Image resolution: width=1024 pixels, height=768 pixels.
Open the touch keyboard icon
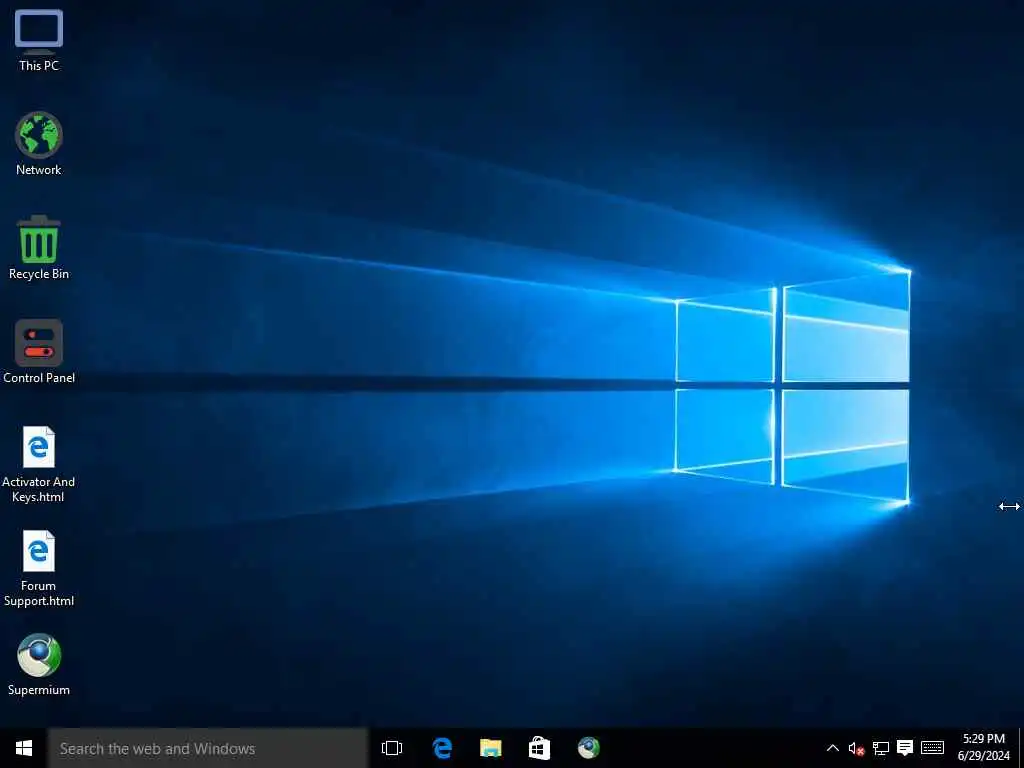933,748
